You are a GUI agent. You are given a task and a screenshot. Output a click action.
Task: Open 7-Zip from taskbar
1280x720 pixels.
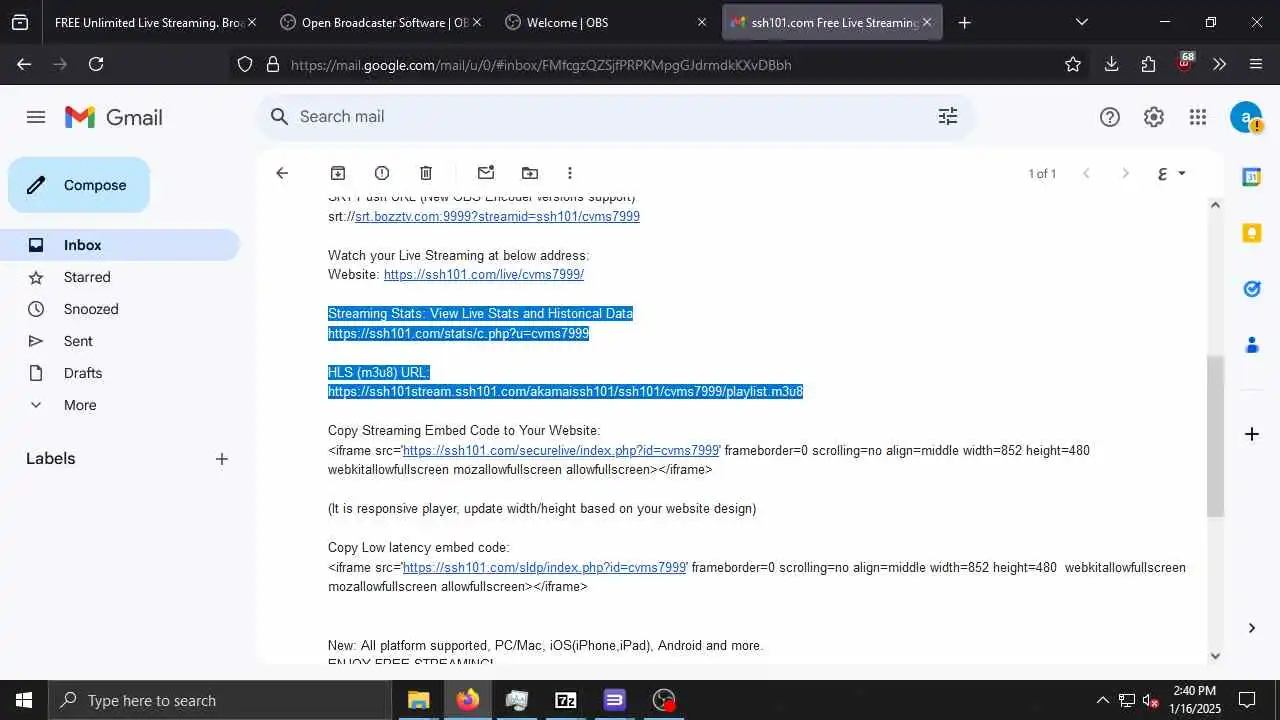(566, 700)
